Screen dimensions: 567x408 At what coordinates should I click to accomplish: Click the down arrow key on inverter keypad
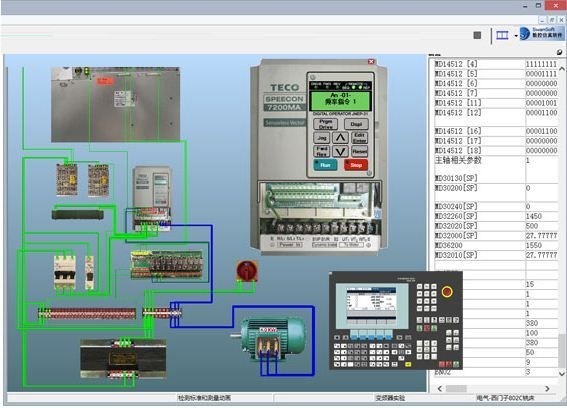[340, 151]
